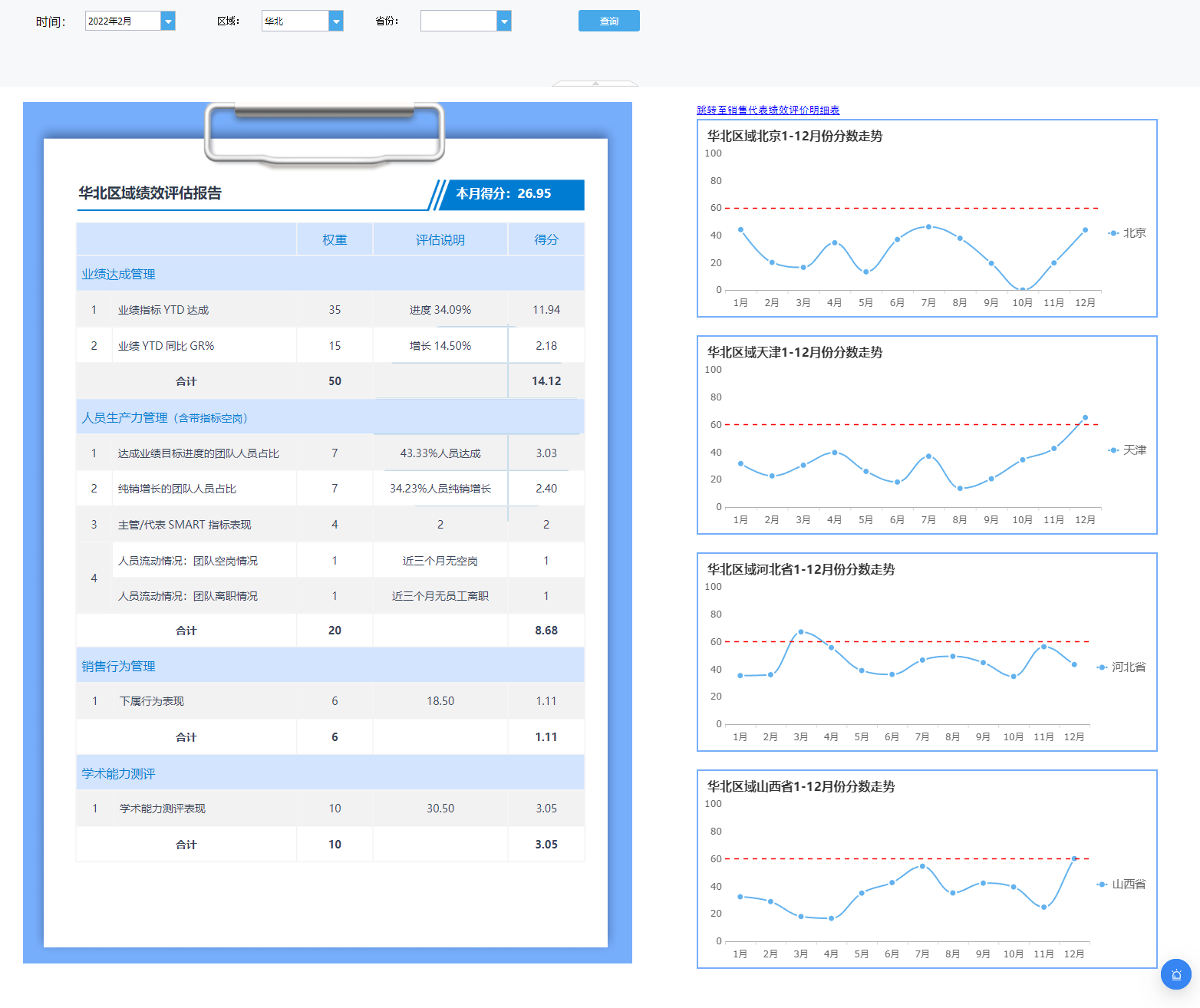Click the 华北区域北京1-12月份分数走势 chart title
This screenshot has width=1200, height=1008.
click(794, 136)
